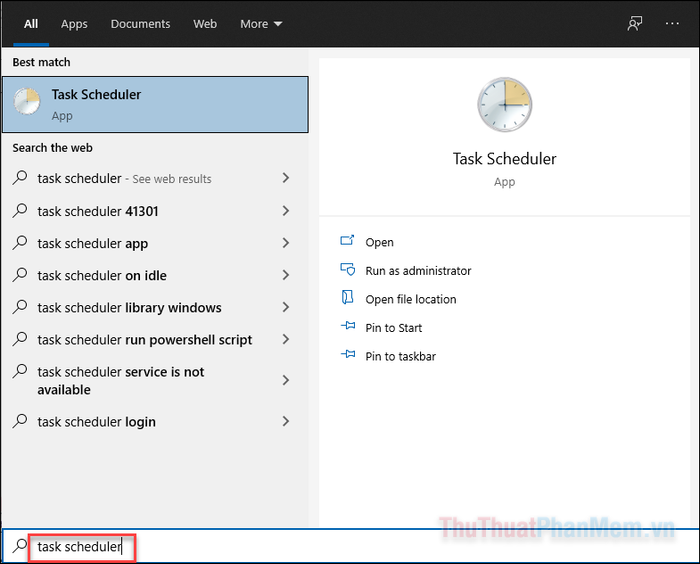Click the 'task scheduler app' suggestion text
700x564 pixels.
pyautogui.click(x=92, y=243)
